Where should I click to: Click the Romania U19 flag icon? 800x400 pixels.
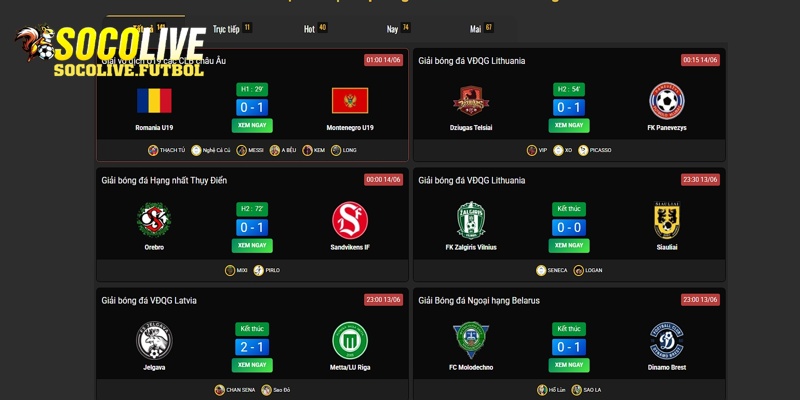point(154,101)
